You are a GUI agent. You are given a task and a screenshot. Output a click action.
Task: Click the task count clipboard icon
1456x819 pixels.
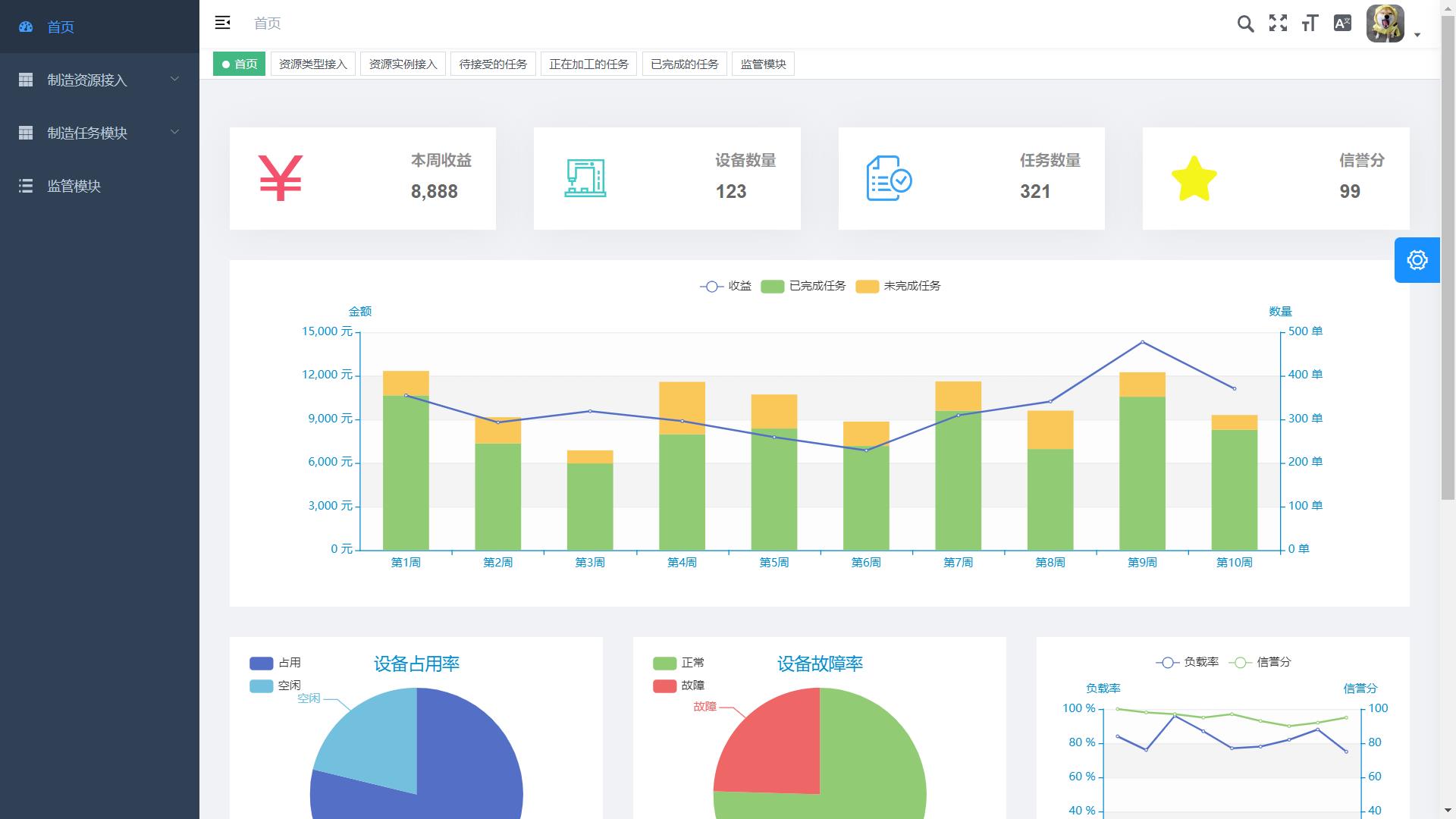click(889, 178)
